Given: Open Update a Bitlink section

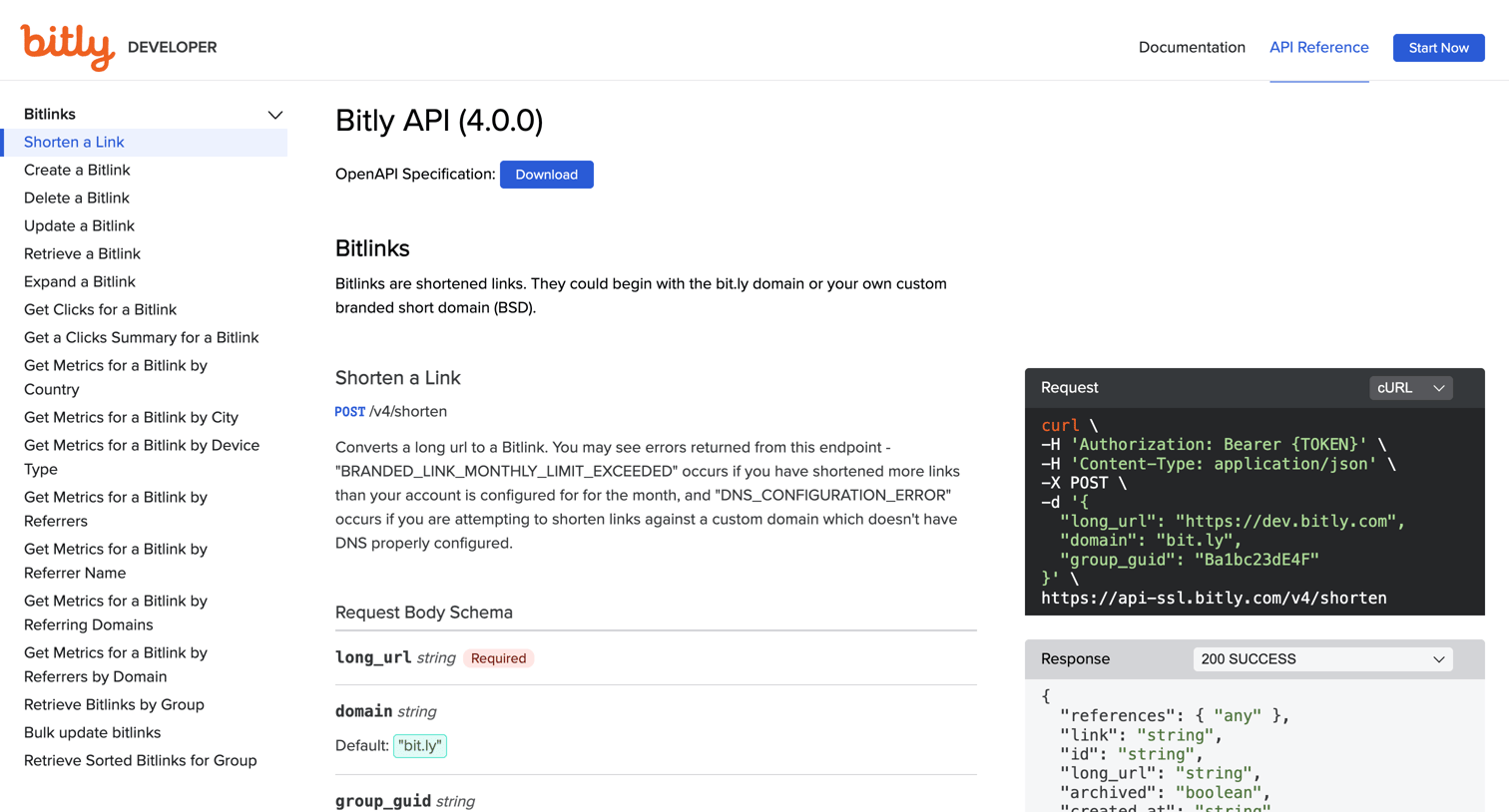Looking at the screenshot, I should point(79,226).
